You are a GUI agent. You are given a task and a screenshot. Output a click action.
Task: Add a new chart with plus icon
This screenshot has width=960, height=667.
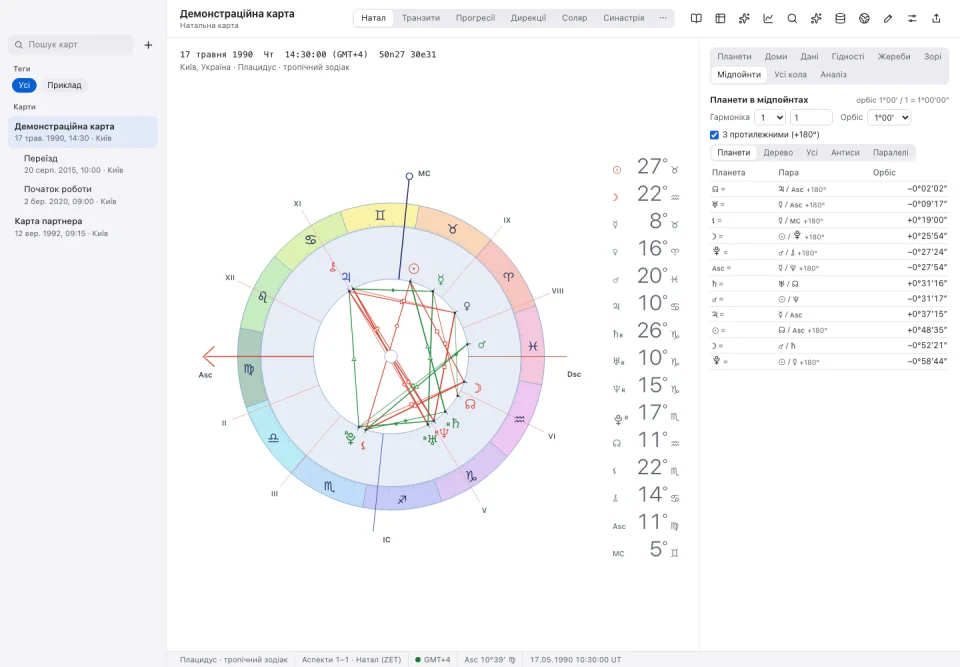coord(148,45)
